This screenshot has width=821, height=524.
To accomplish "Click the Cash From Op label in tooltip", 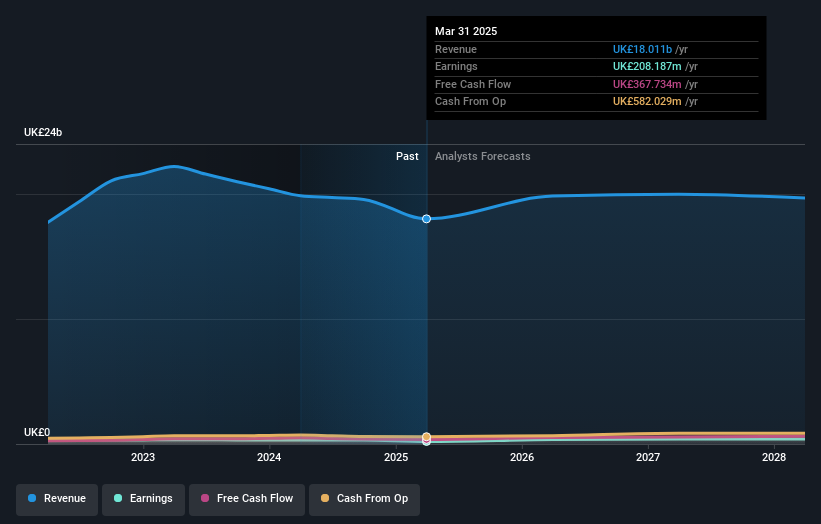I will tap(470, 102).
